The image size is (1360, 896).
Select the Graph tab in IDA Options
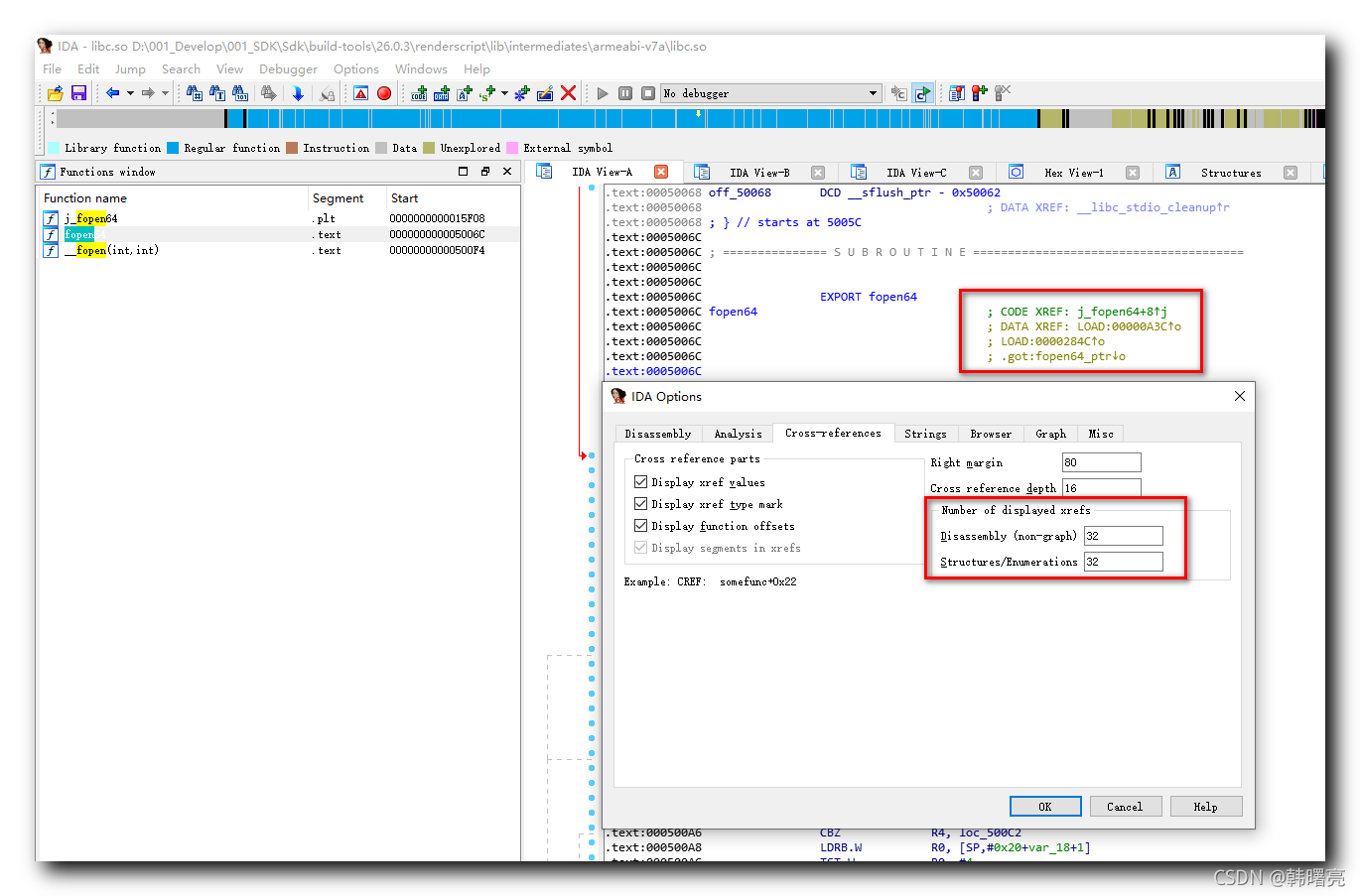[1050, 434]
